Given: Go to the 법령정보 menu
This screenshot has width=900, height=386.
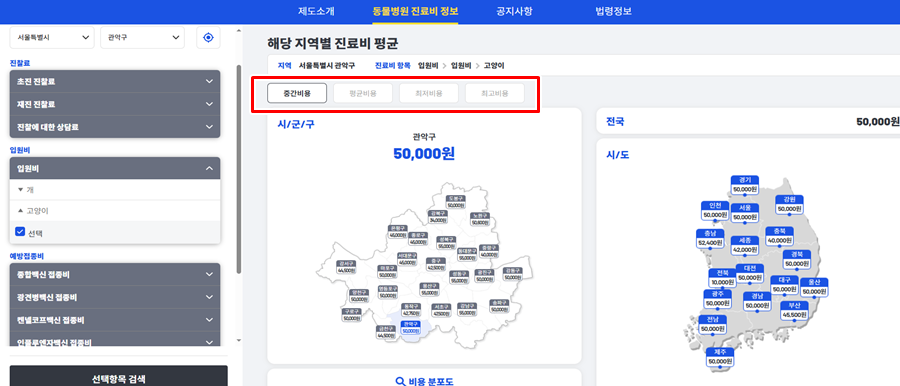Looking at the screenshot, I should tap(614, 11).
